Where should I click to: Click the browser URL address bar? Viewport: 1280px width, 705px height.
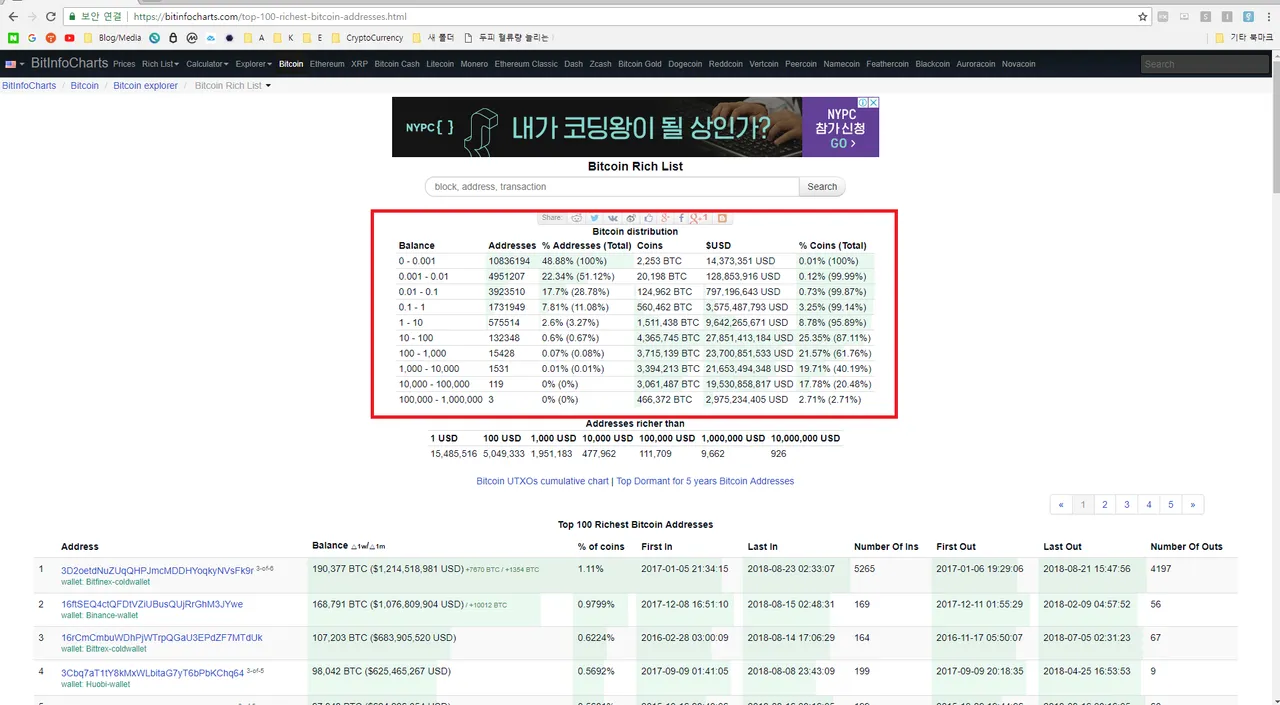600,17
